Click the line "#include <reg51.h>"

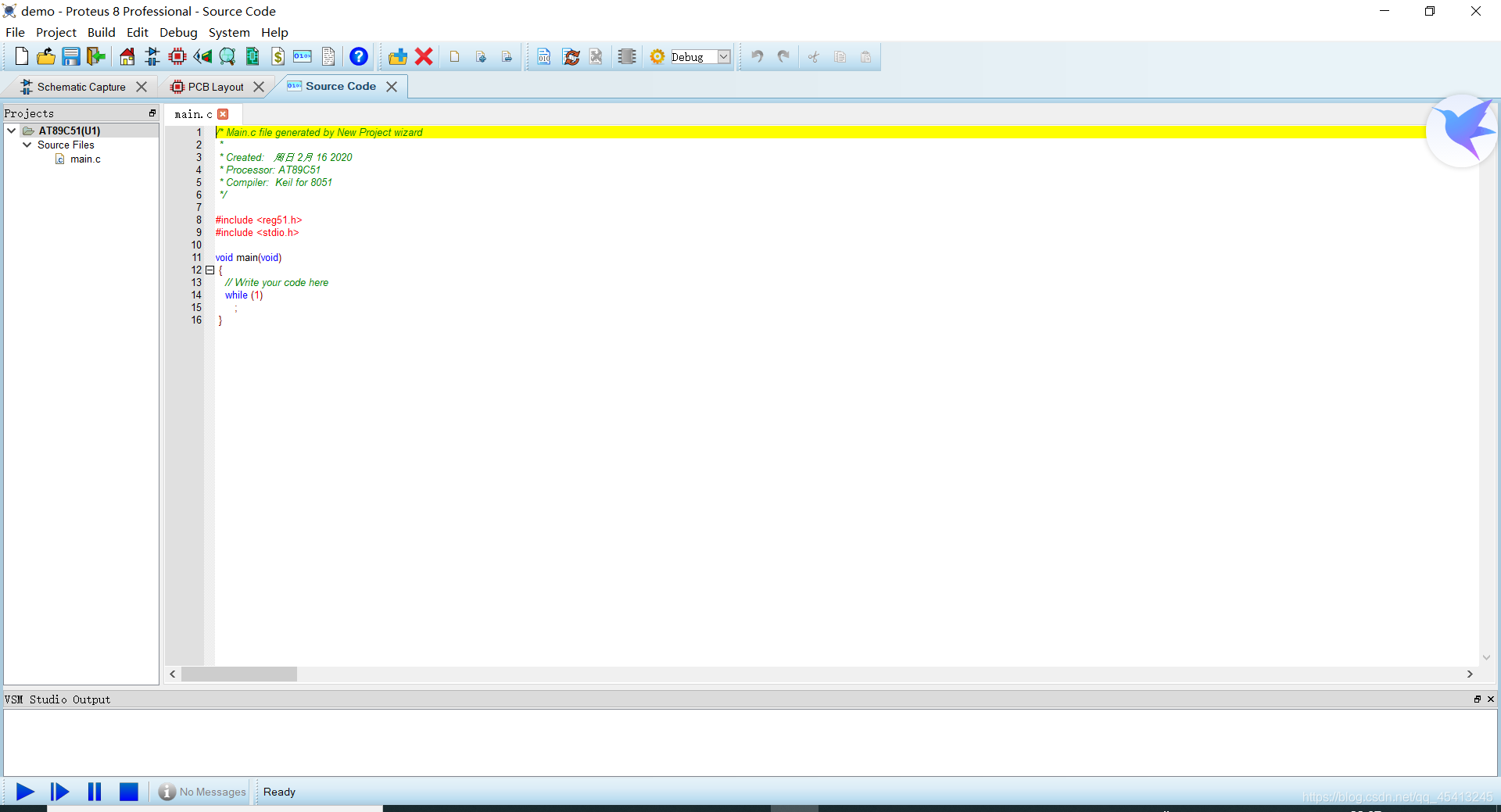pos(259,220)
